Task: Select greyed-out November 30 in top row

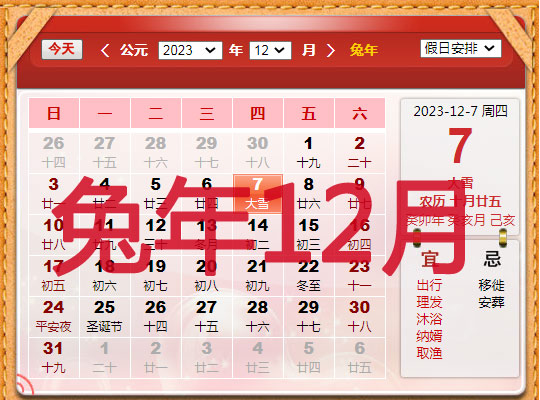Action: coord(258,153)
